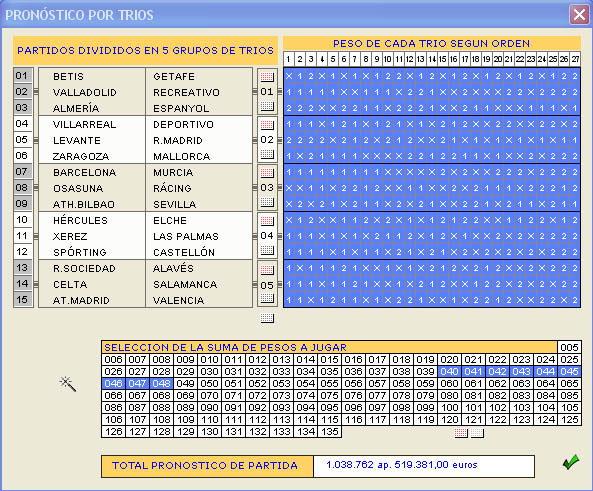The width and height of the screenshot is (593, 491).
Task: Click the red grid icon under the sum selection table
Action: [x=461, y=433]
